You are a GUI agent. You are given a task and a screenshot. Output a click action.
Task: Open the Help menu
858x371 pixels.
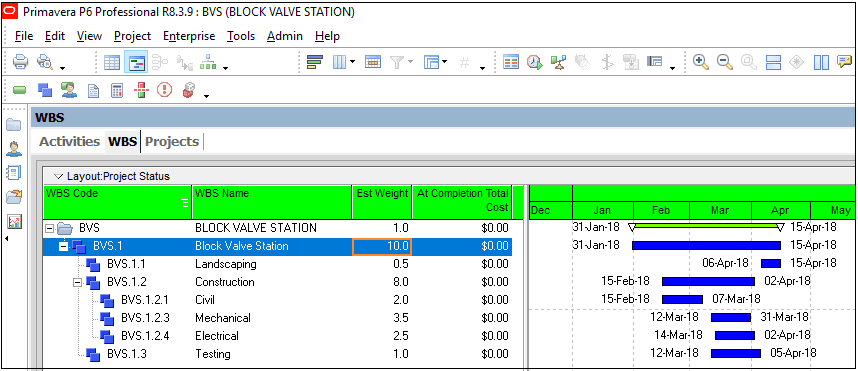click(x=327, y=36)
